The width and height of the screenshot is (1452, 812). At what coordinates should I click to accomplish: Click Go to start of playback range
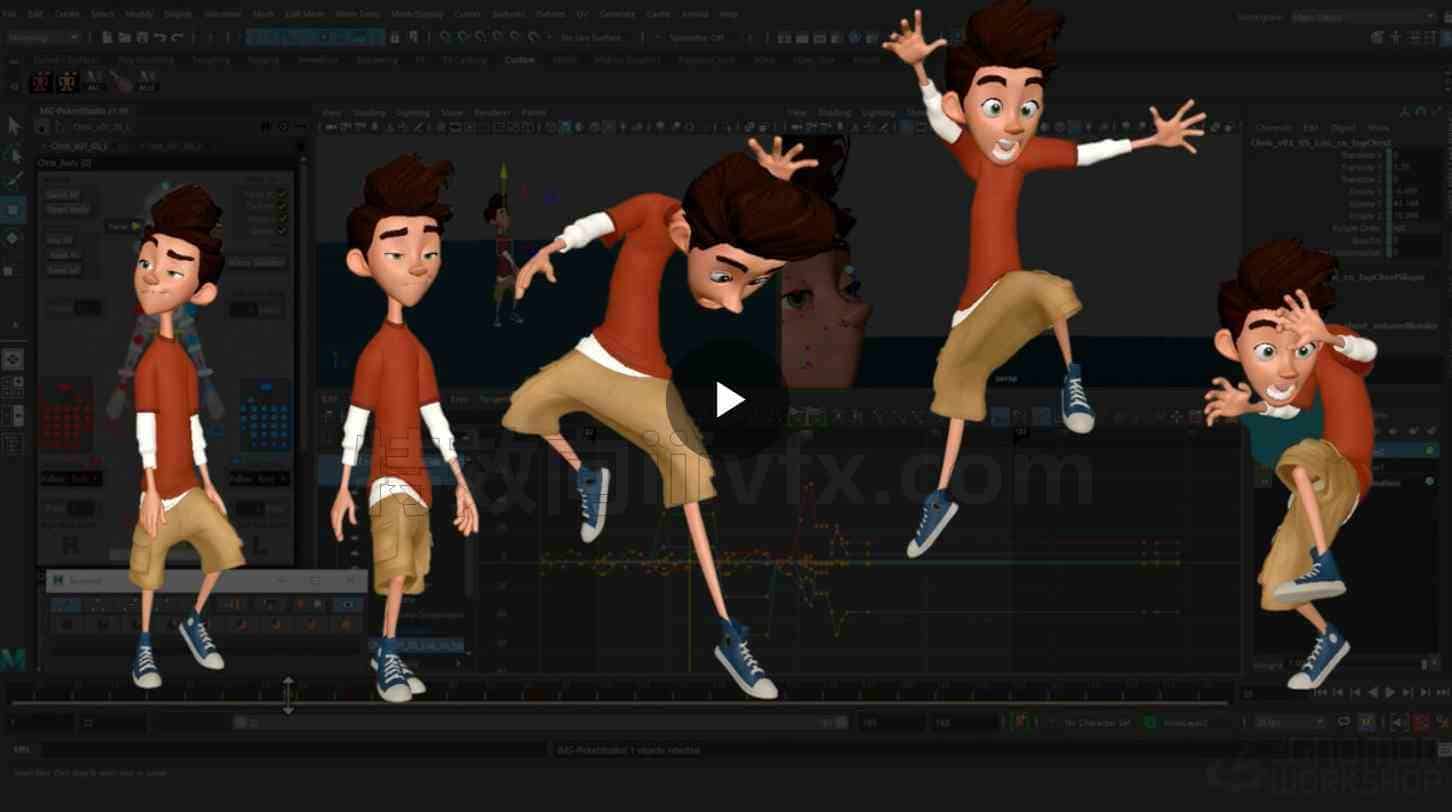click(1320, 692)
